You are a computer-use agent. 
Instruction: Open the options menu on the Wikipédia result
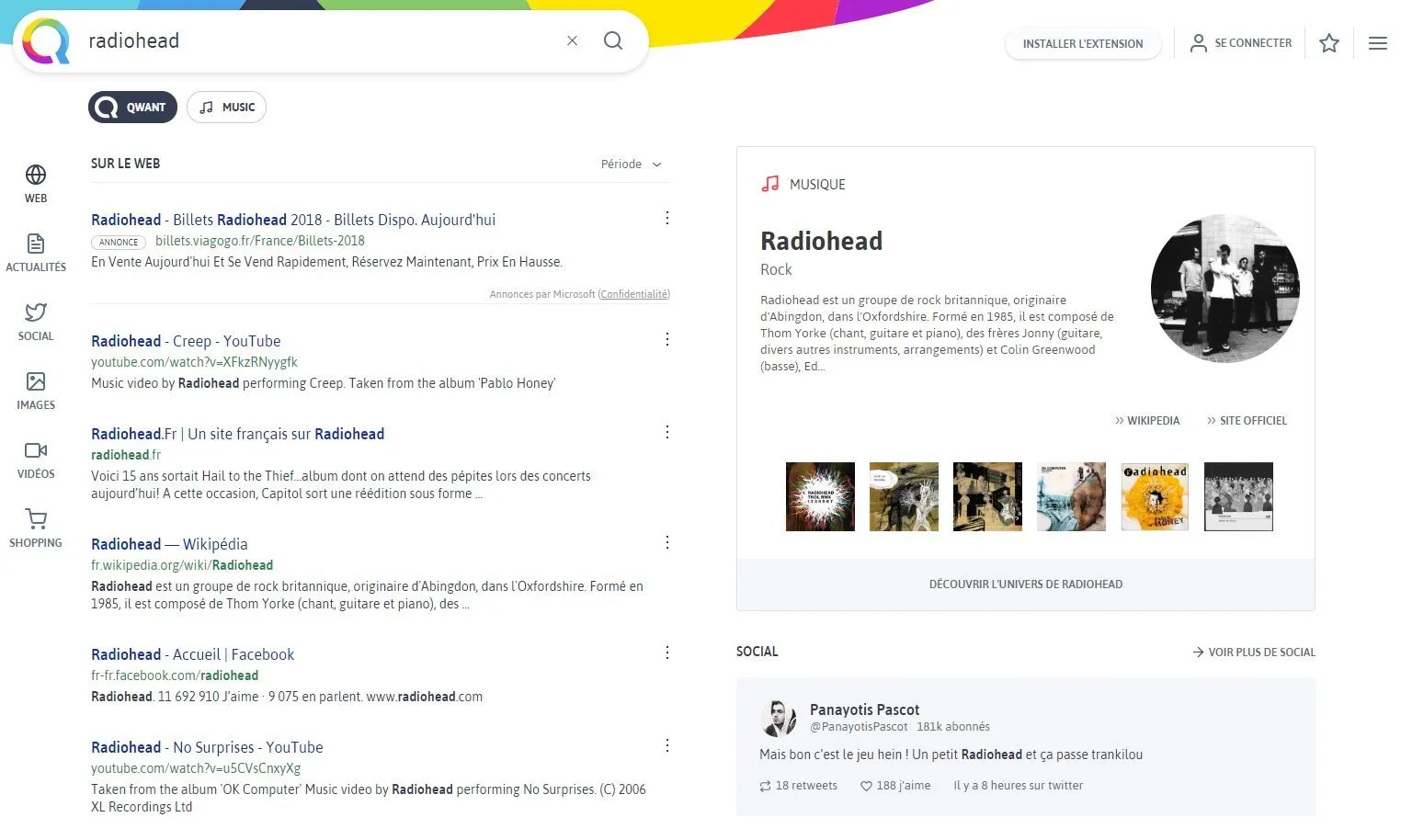point(666,542)
